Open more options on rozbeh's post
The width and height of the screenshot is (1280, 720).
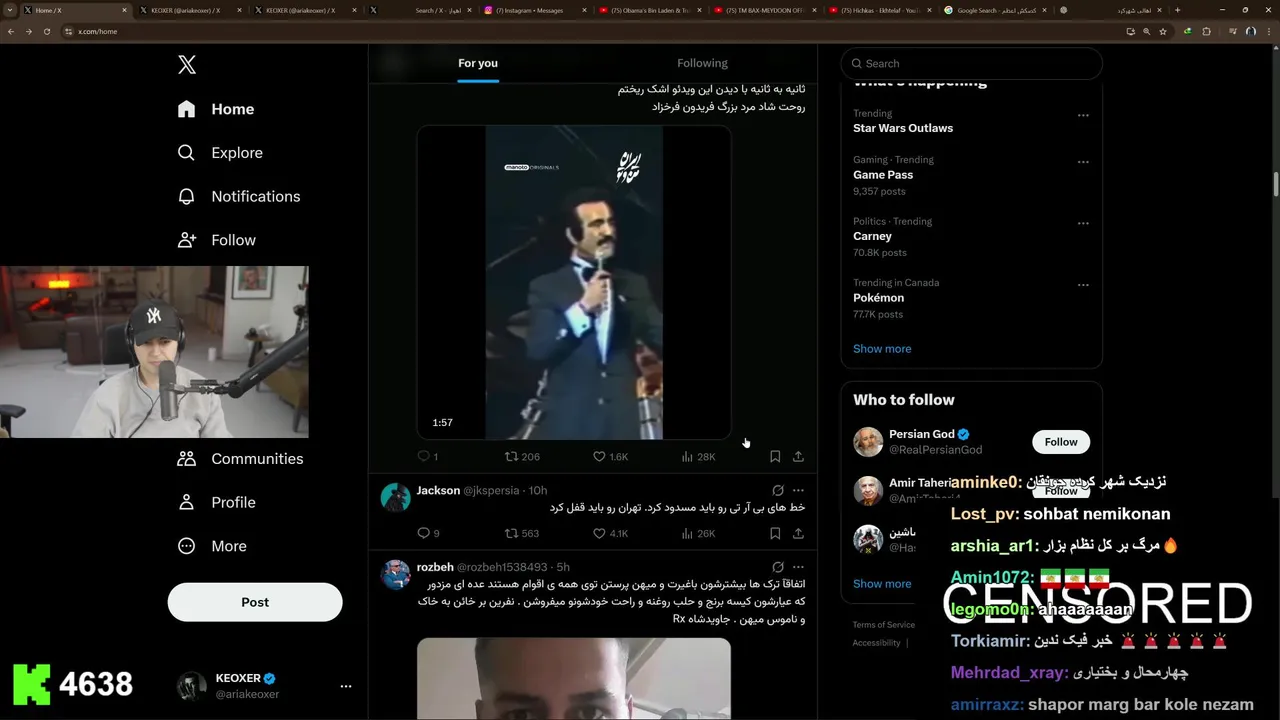point(798,567)
